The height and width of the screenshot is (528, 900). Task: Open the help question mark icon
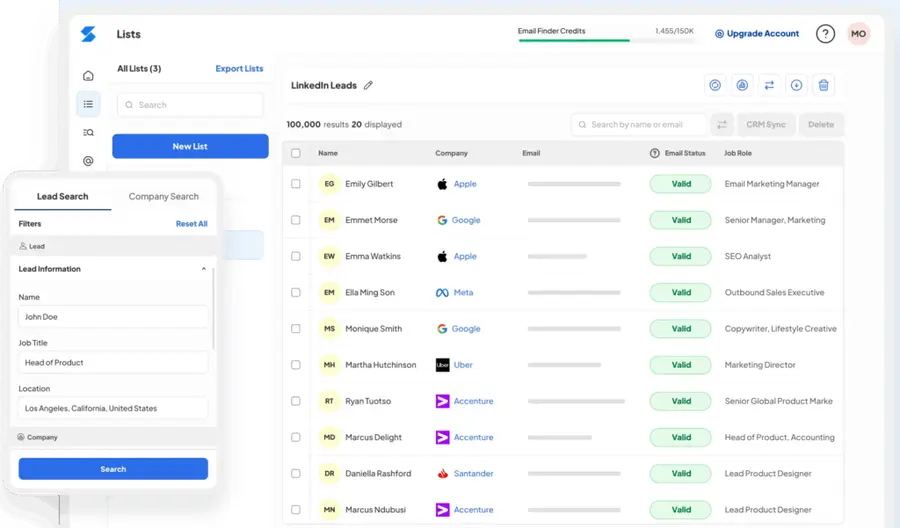click(825, 34)
